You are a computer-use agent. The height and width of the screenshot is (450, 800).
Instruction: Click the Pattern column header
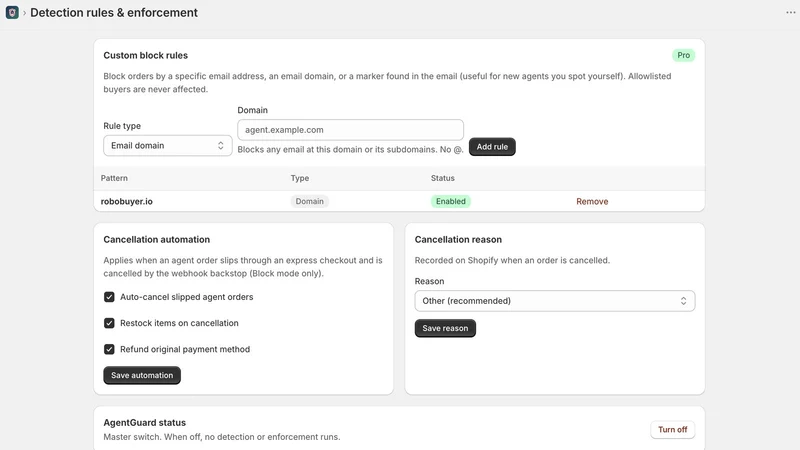pos(114,178)
